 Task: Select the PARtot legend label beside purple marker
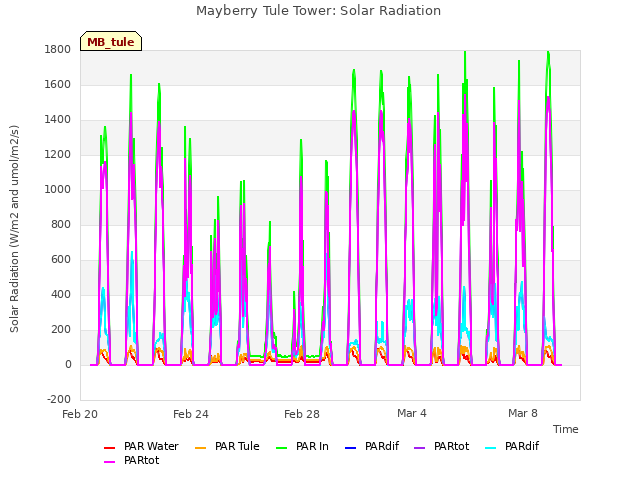point(451,447)
